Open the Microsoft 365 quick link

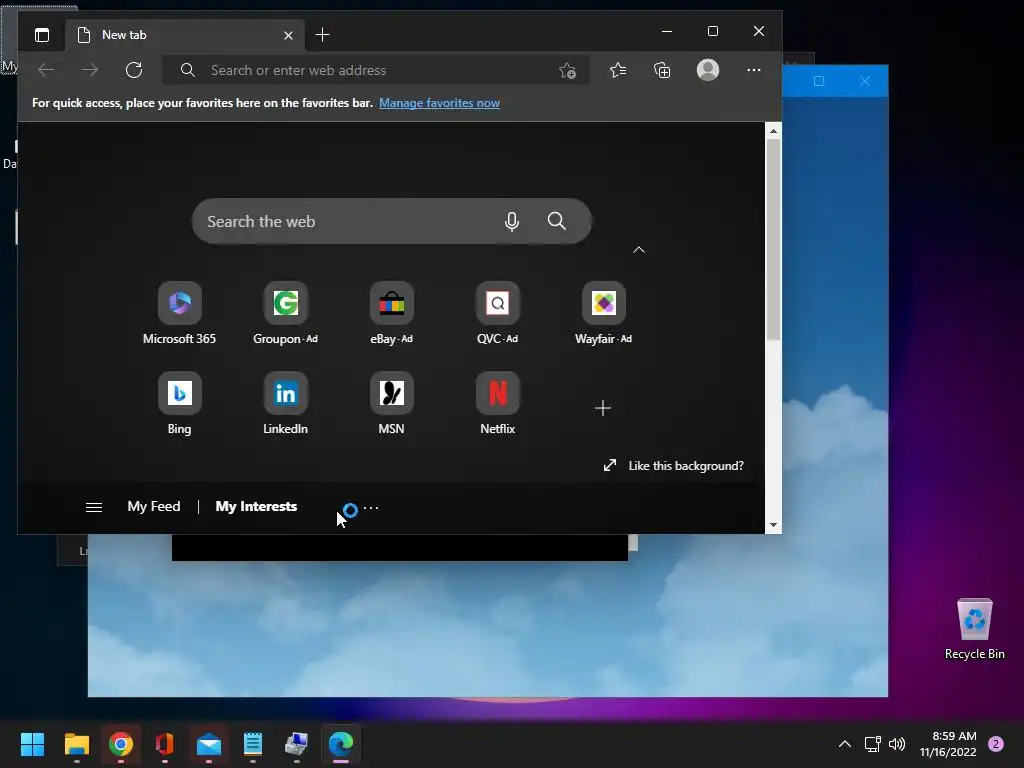click(180, 313)
